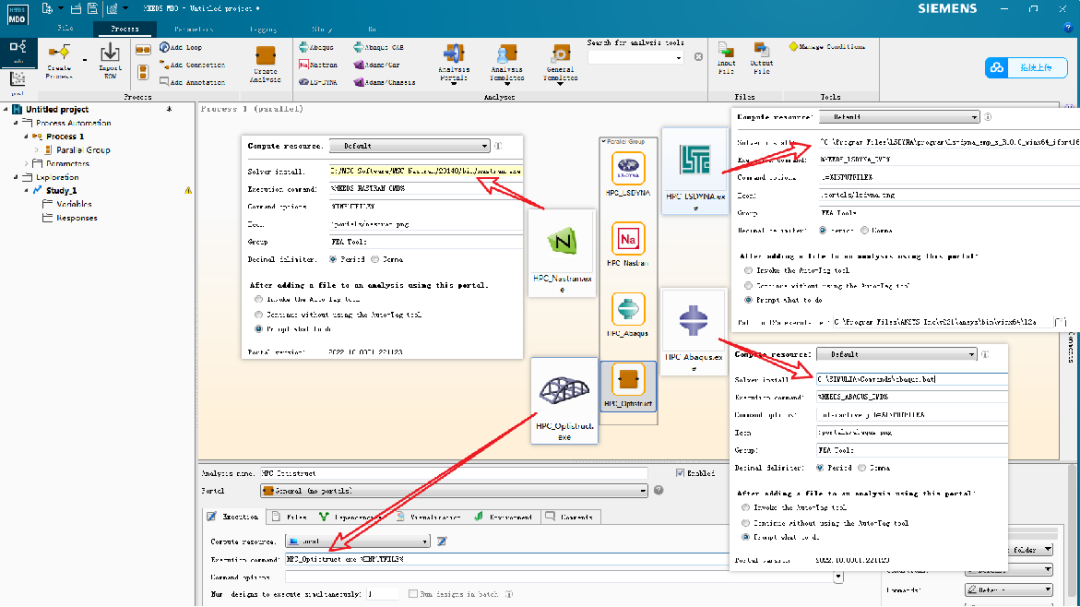Clear the analysis tools search box
Screen dimensions: 1080x607
[x=698, y=57]
